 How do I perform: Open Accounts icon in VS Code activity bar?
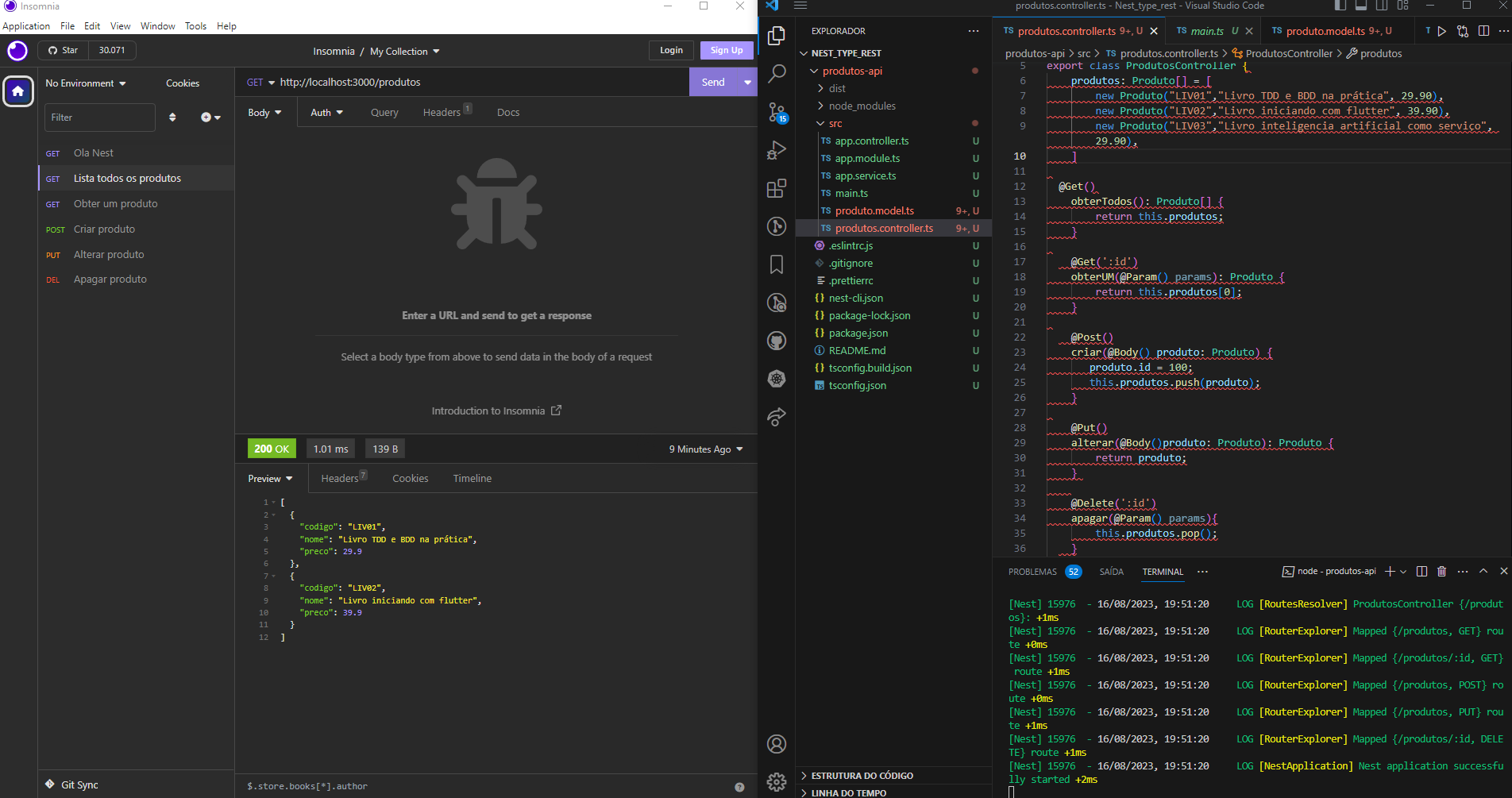(x=777, y=744)
